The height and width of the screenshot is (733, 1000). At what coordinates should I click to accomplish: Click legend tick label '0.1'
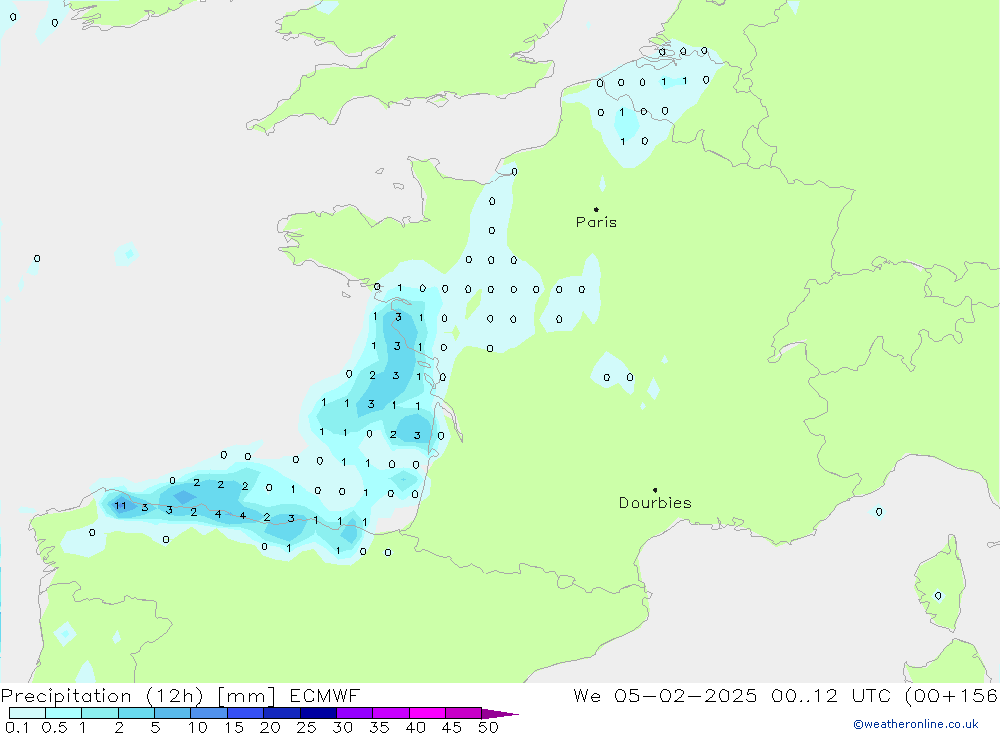[x=17, y=727]
